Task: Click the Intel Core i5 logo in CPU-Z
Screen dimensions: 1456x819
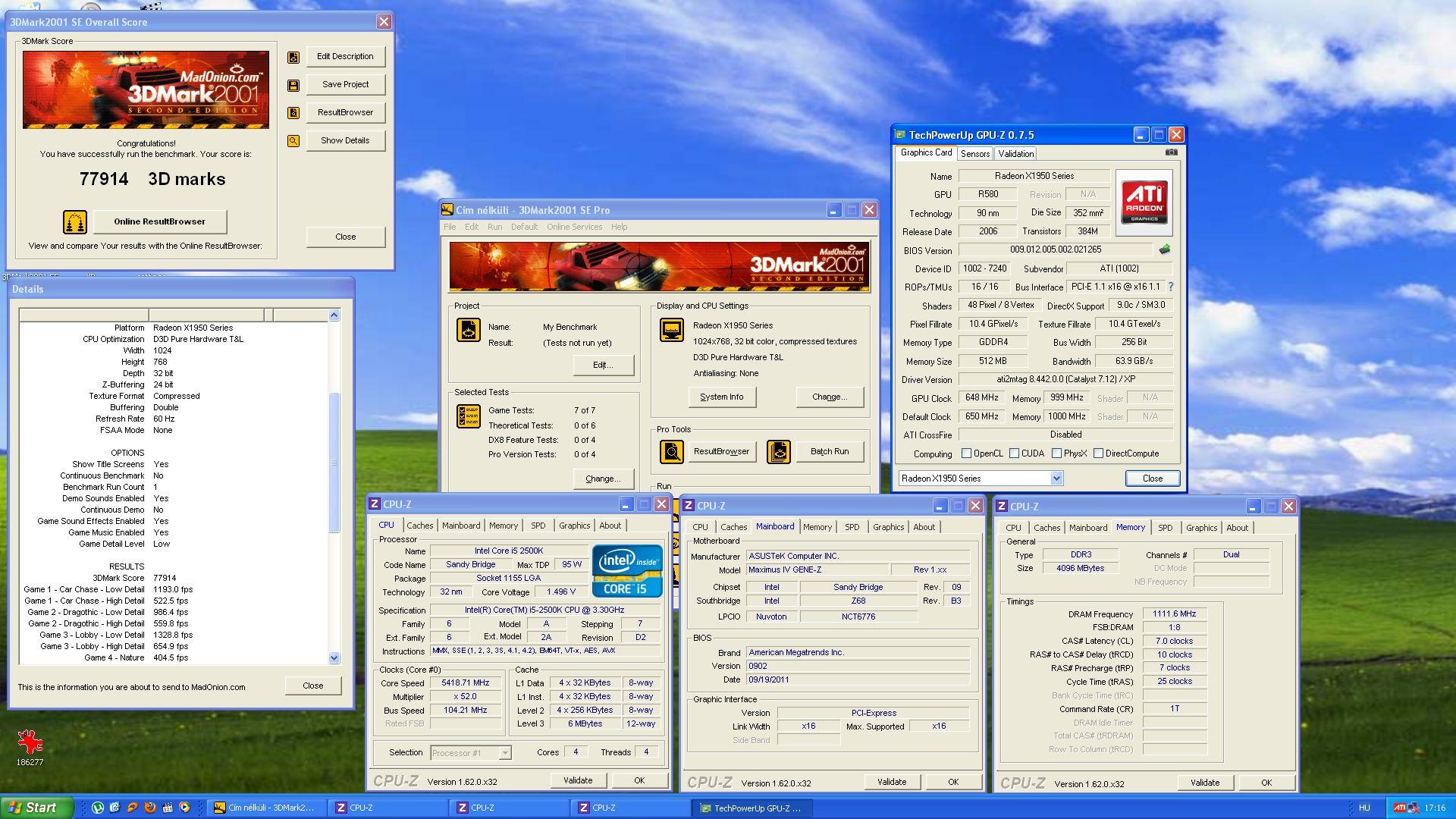Action: (626, 571)
